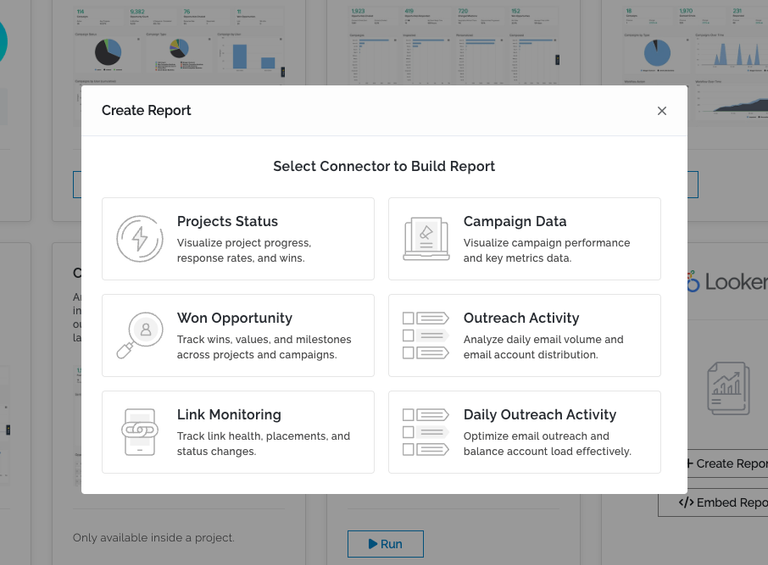This screenshot has width=768, height=565.
Task: Select the Projects Status connector title
Action: (x=227, y=221)
